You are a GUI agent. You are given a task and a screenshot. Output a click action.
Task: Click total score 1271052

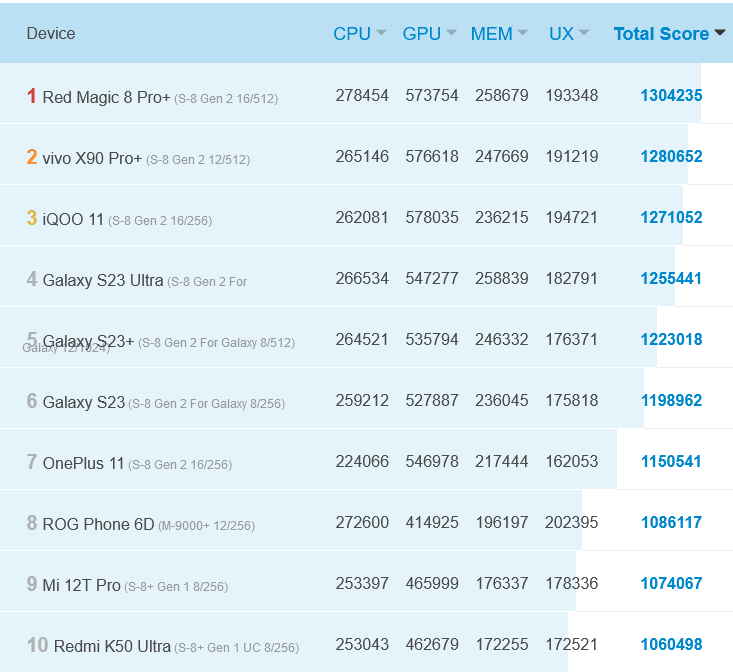(671, 217)
